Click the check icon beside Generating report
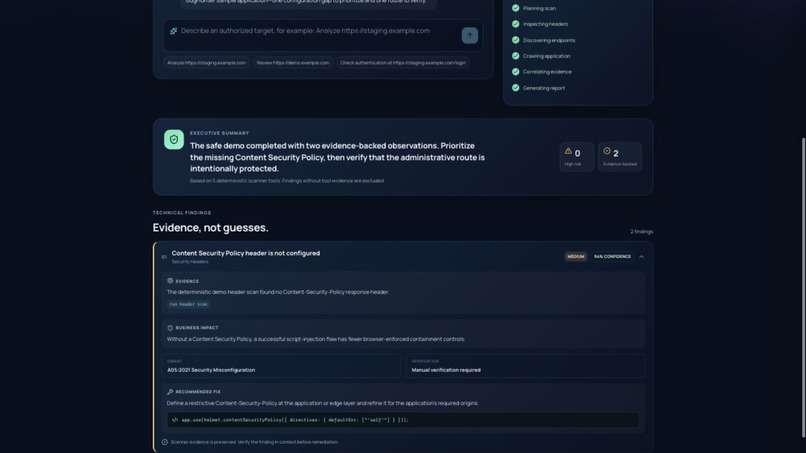This screenshot has width=806, height=453. click(516, 87)
